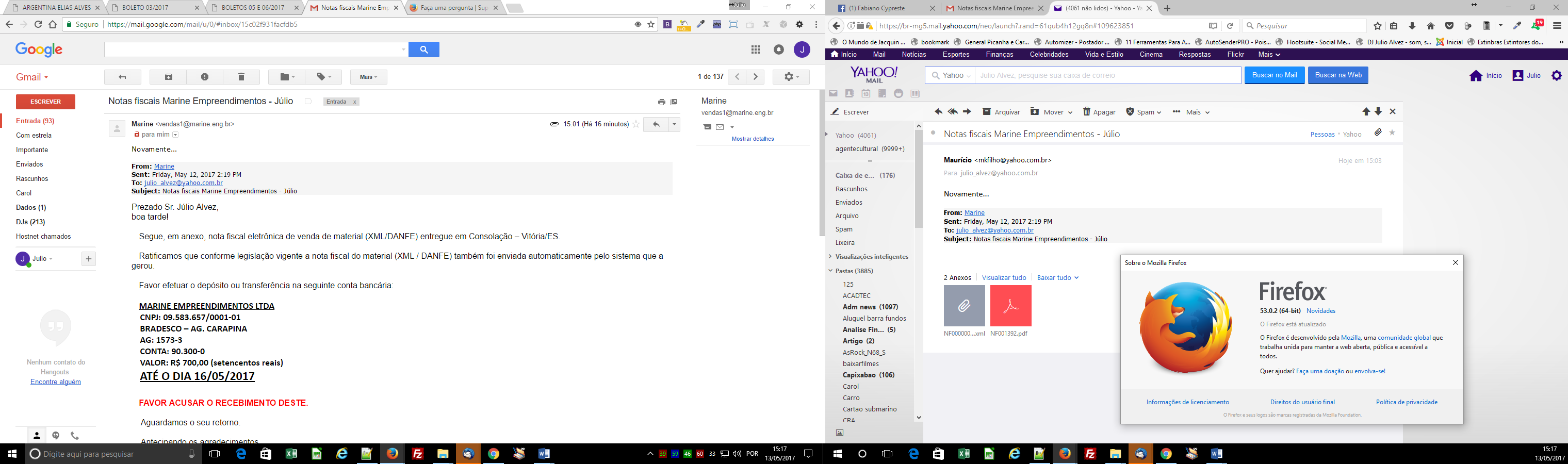Open the more options arrow beside Gmail reply
The height and width of the screenshot is (464, 1568).
[x=675, y=124]
